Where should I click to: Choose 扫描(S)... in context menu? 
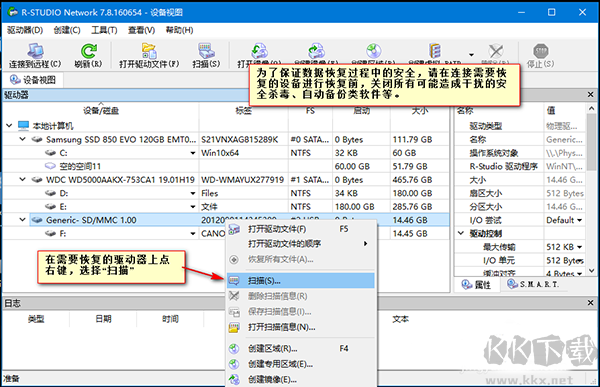[300, 281]
